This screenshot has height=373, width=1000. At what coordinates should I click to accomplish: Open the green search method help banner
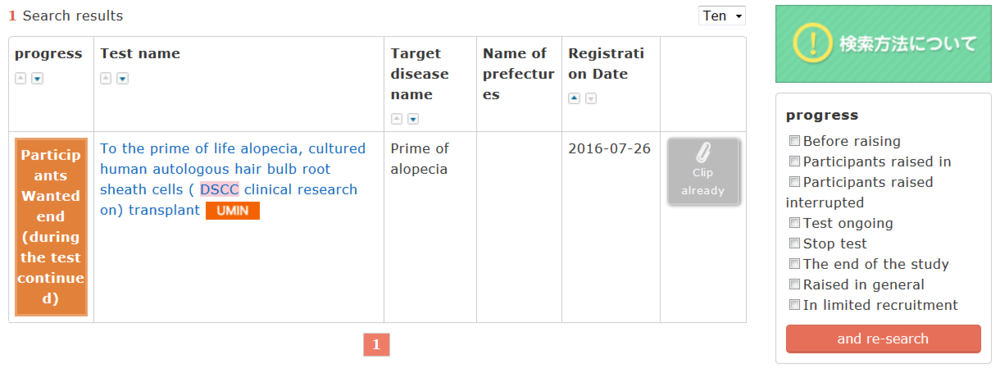click(883, 44)
